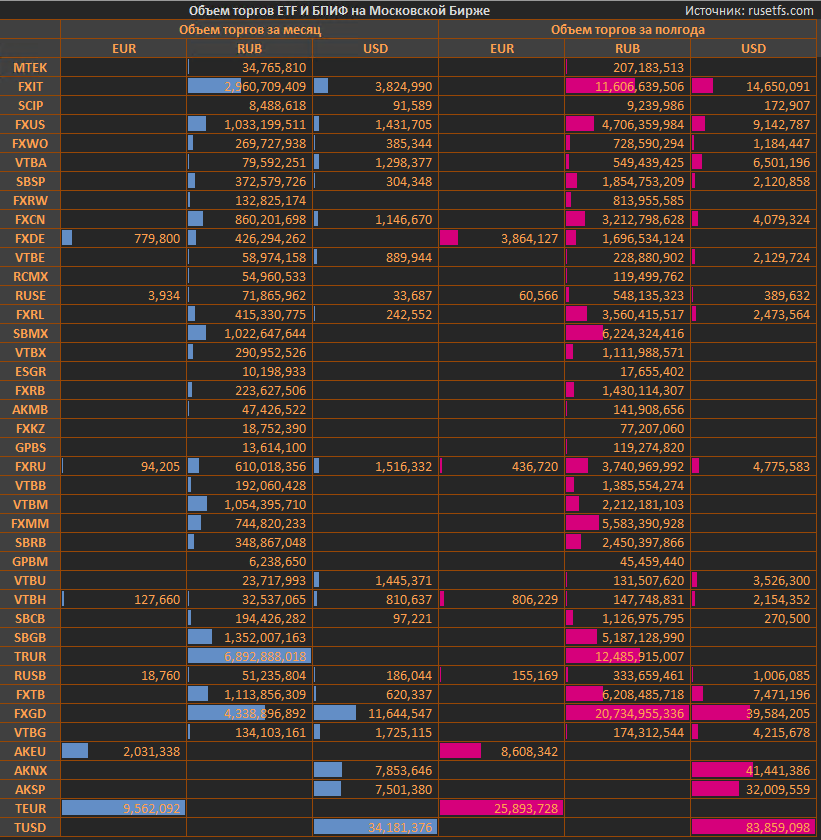Click the value 6,892,888,018 in TRUR row
The height and width of the screenshot is (840, 821).
tap(265, 657)
